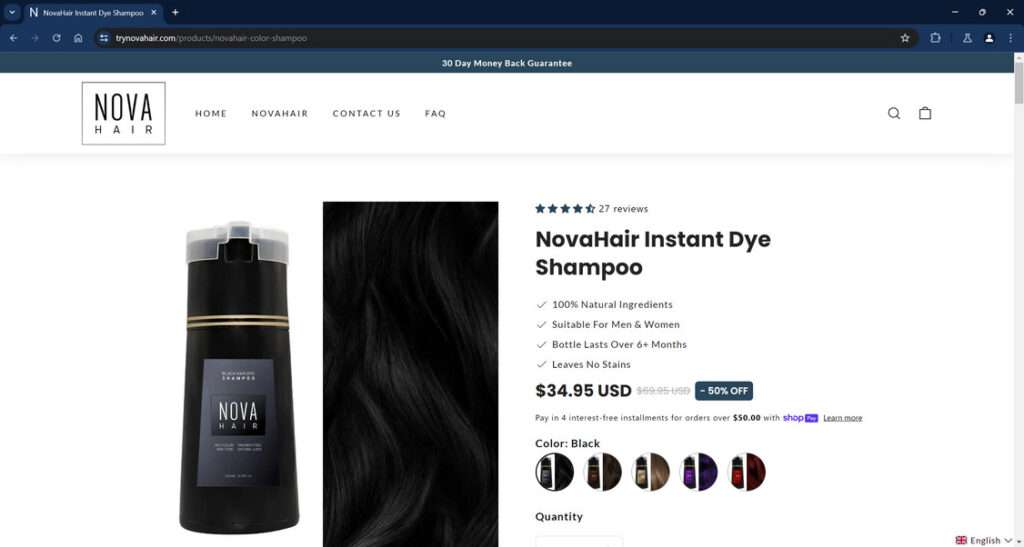View the 27 reviews link
Viewport: 1024px width, 547px height.
(623, 209)
